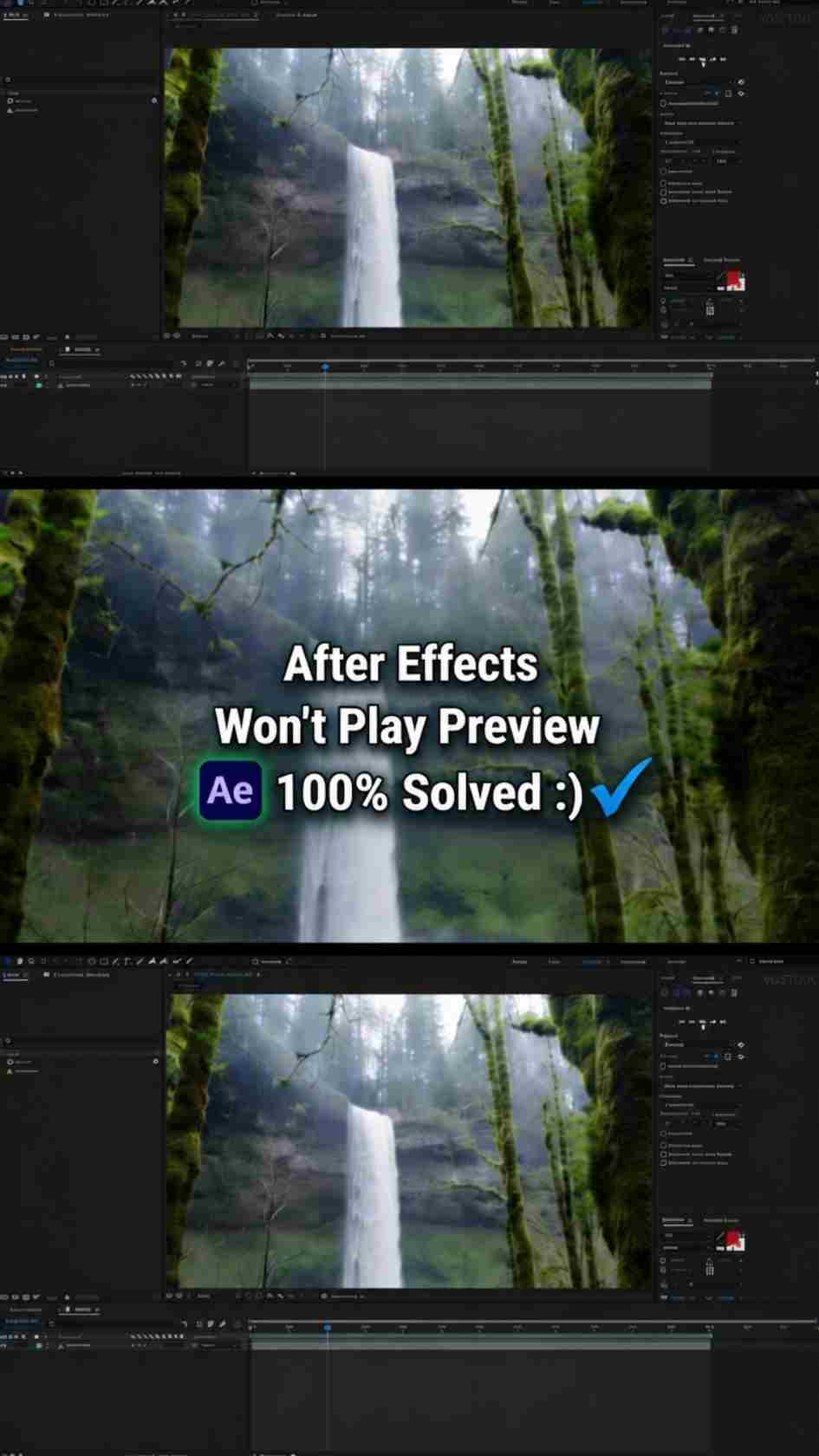
Task: Click the red fill color swatch in lower Character panel
Action: [x=733, y=1238]
